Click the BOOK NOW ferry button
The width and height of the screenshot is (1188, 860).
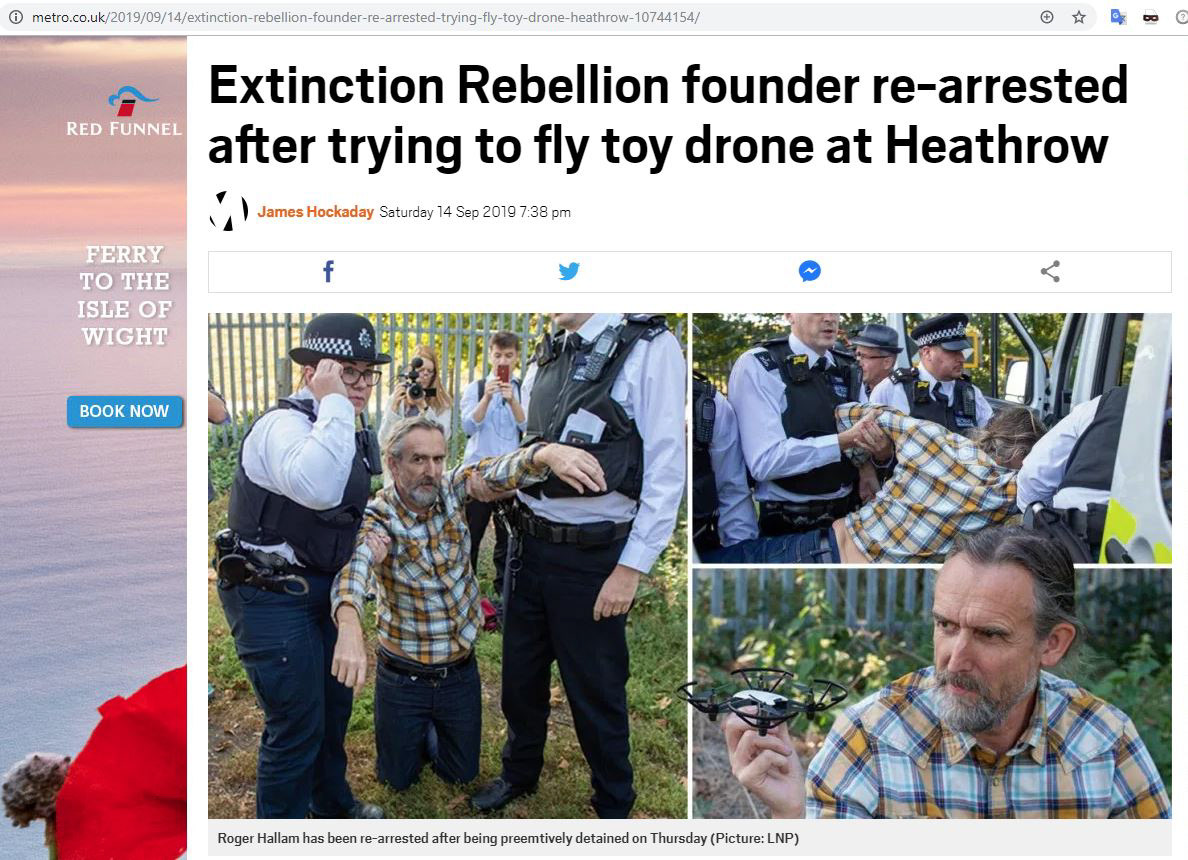click(x=124, y=411)
